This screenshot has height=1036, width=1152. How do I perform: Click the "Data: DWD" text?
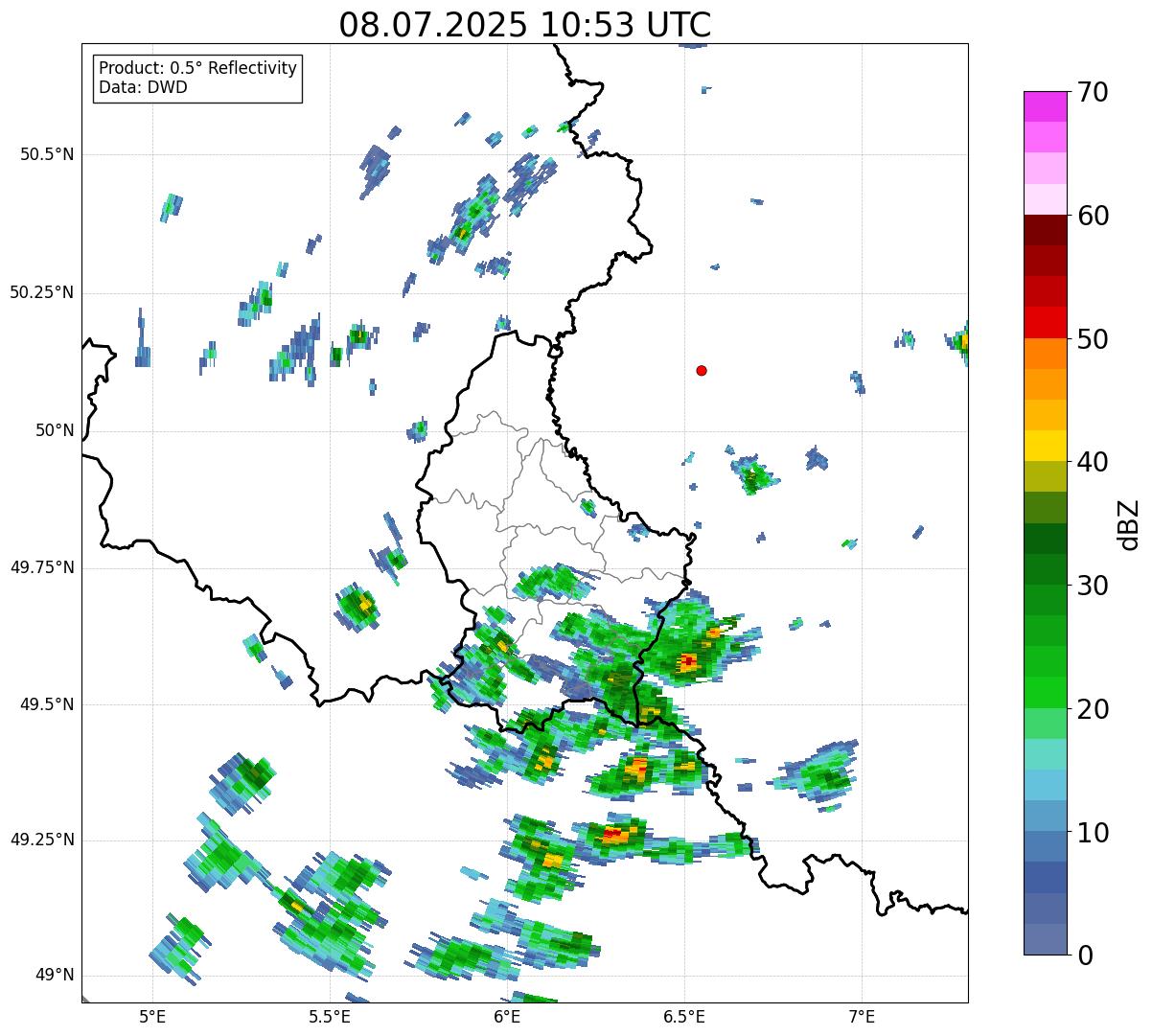coord(143,88)
